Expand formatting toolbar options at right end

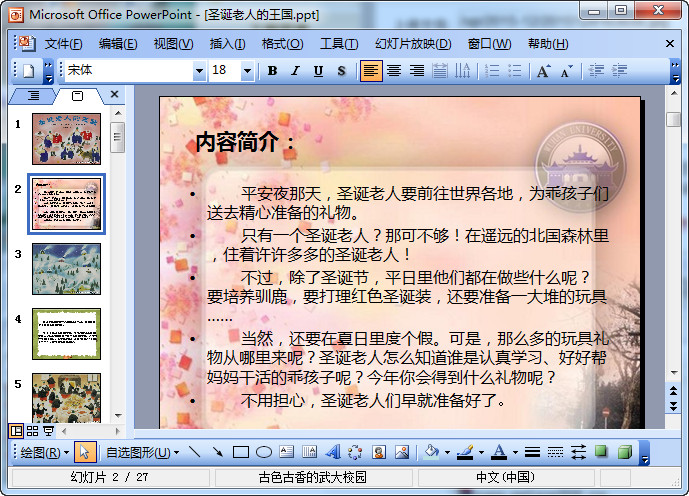point(675,72)
